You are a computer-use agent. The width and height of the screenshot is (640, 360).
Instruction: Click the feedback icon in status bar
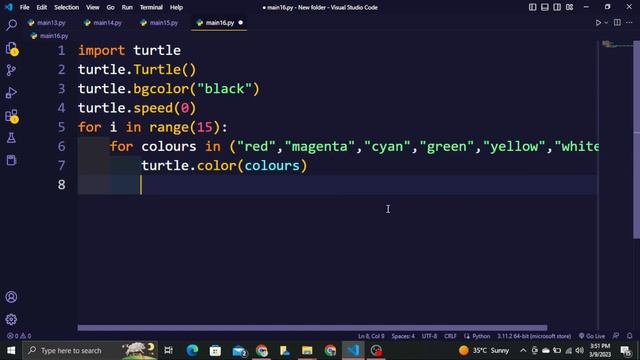(x=616, y=336)
